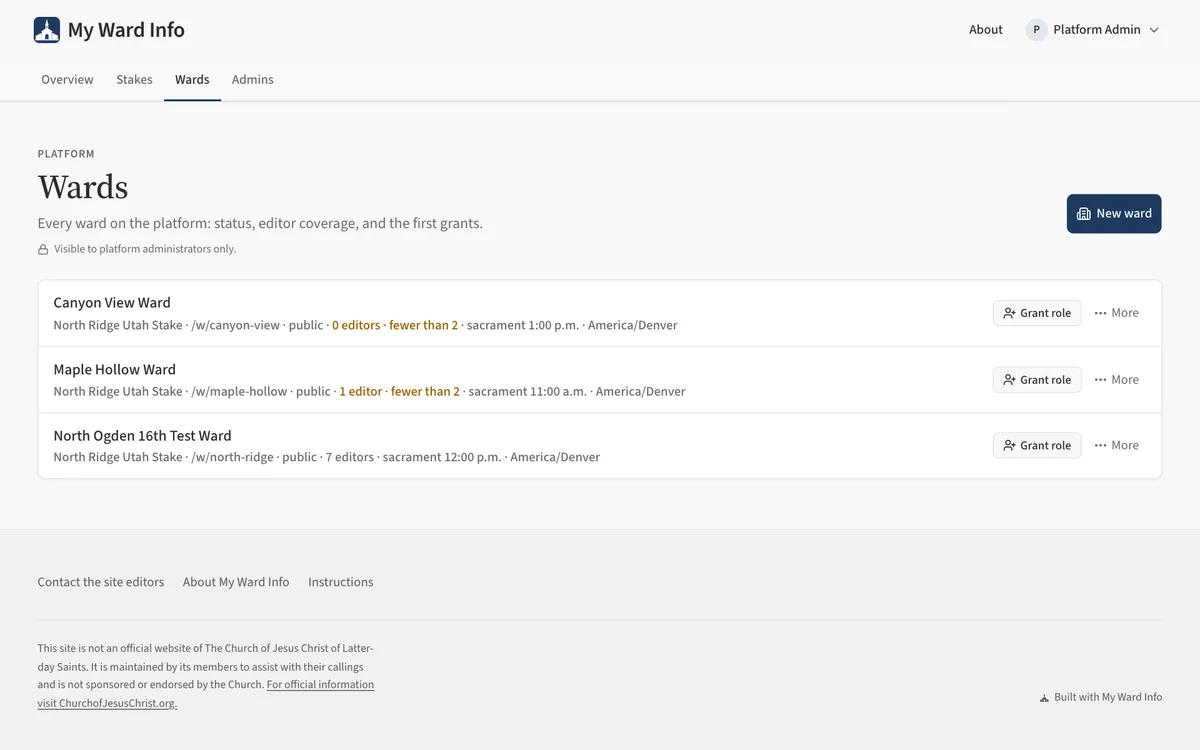Click the ellipsis icon for Canyon View Ward
Image resolution: width=1200 pixels, height=750 pixels.
coord(1100,313)
